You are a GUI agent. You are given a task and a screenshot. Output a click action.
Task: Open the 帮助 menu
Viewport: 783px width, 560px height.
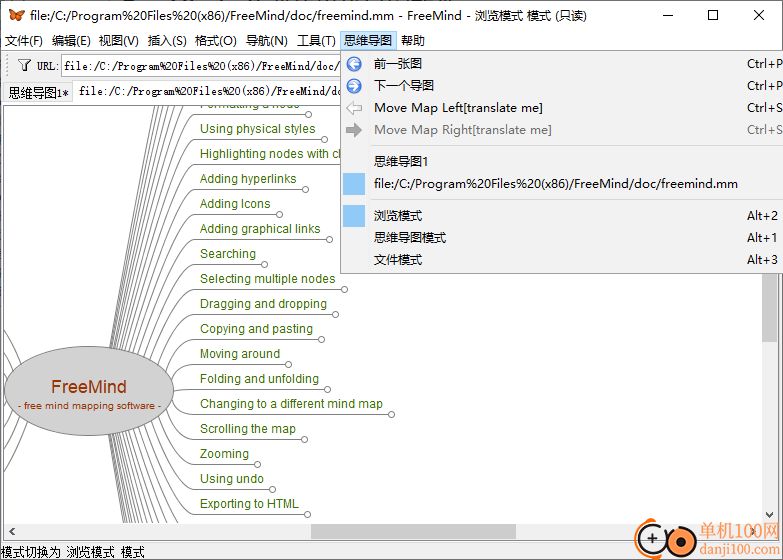pos(412,40)
